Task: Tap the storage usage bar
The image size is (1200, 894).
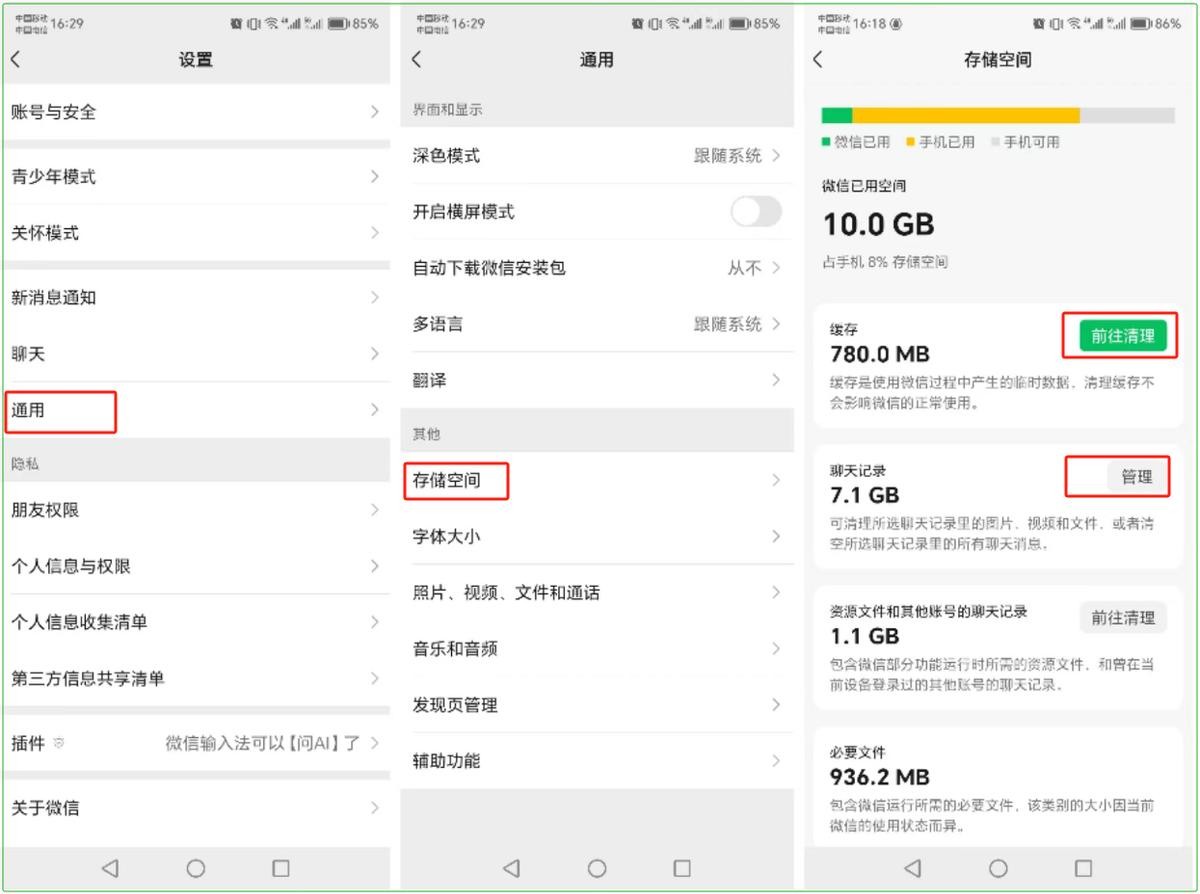Action: click(x=997, y=115)
